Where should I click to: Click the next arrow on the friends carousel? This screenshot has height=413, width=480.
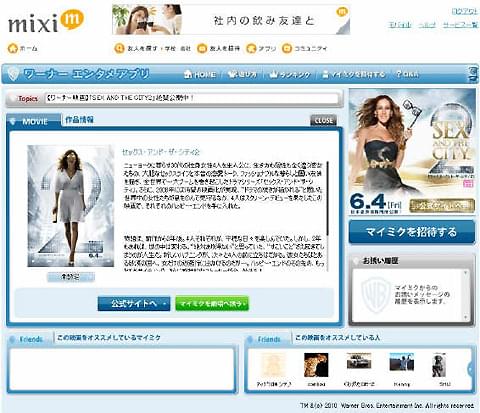click(470, 369)
